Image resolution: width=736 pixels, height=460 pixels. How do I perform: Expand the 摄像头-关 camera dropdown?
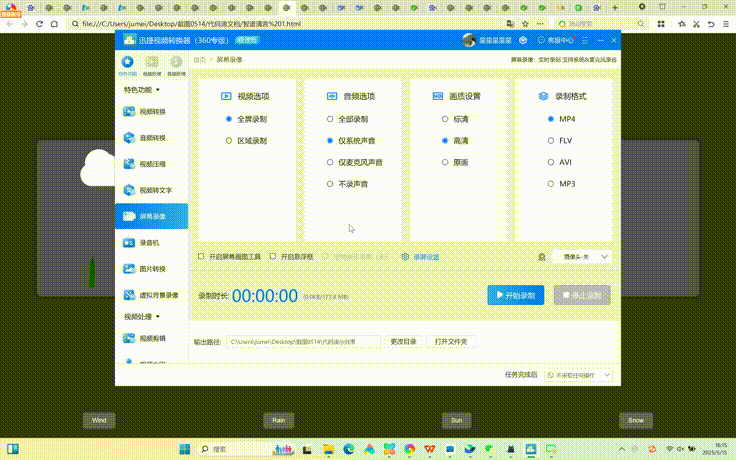tap(582, 257)
